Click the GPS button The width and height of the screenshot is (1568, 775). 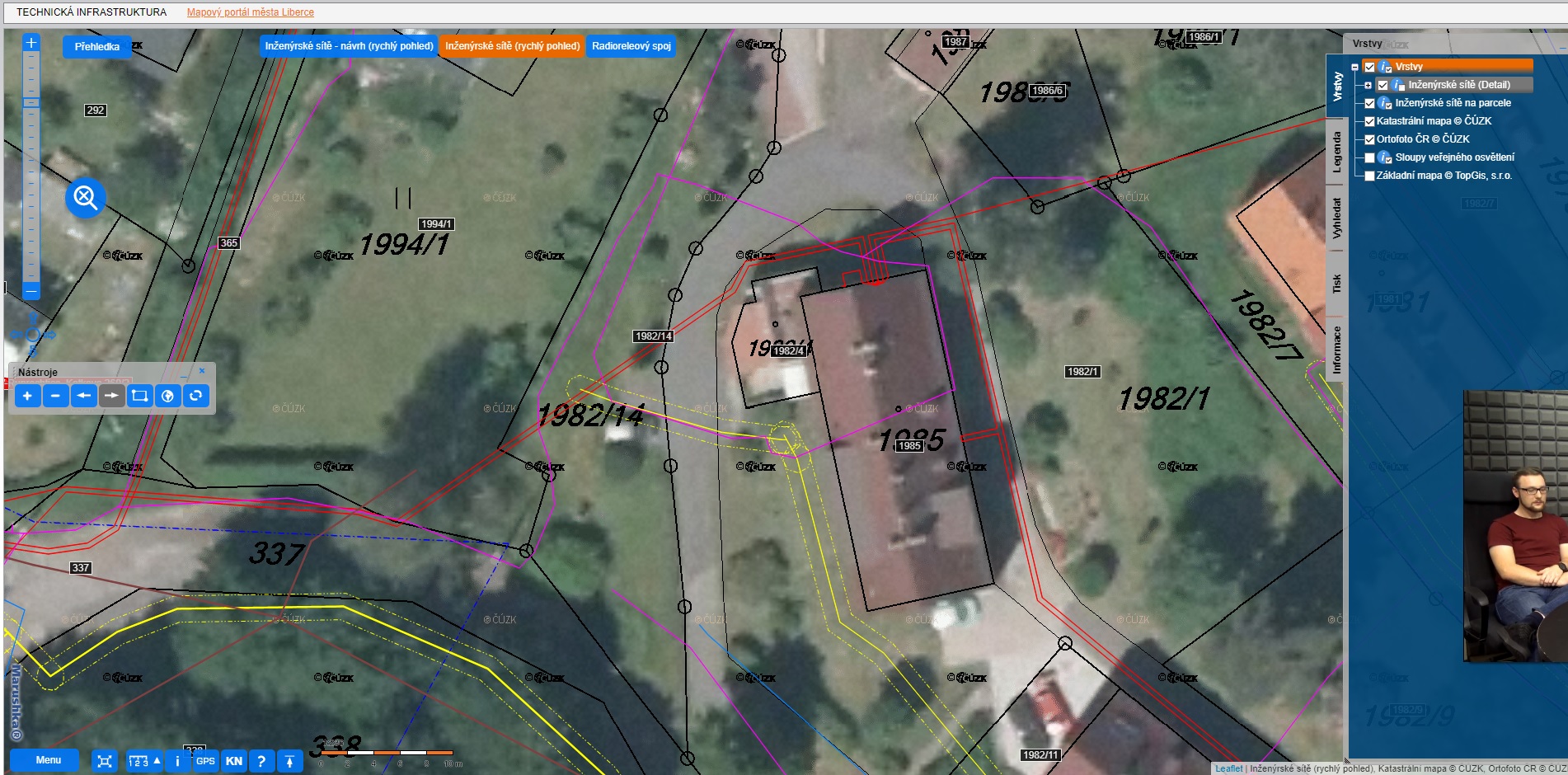point(205,761)
